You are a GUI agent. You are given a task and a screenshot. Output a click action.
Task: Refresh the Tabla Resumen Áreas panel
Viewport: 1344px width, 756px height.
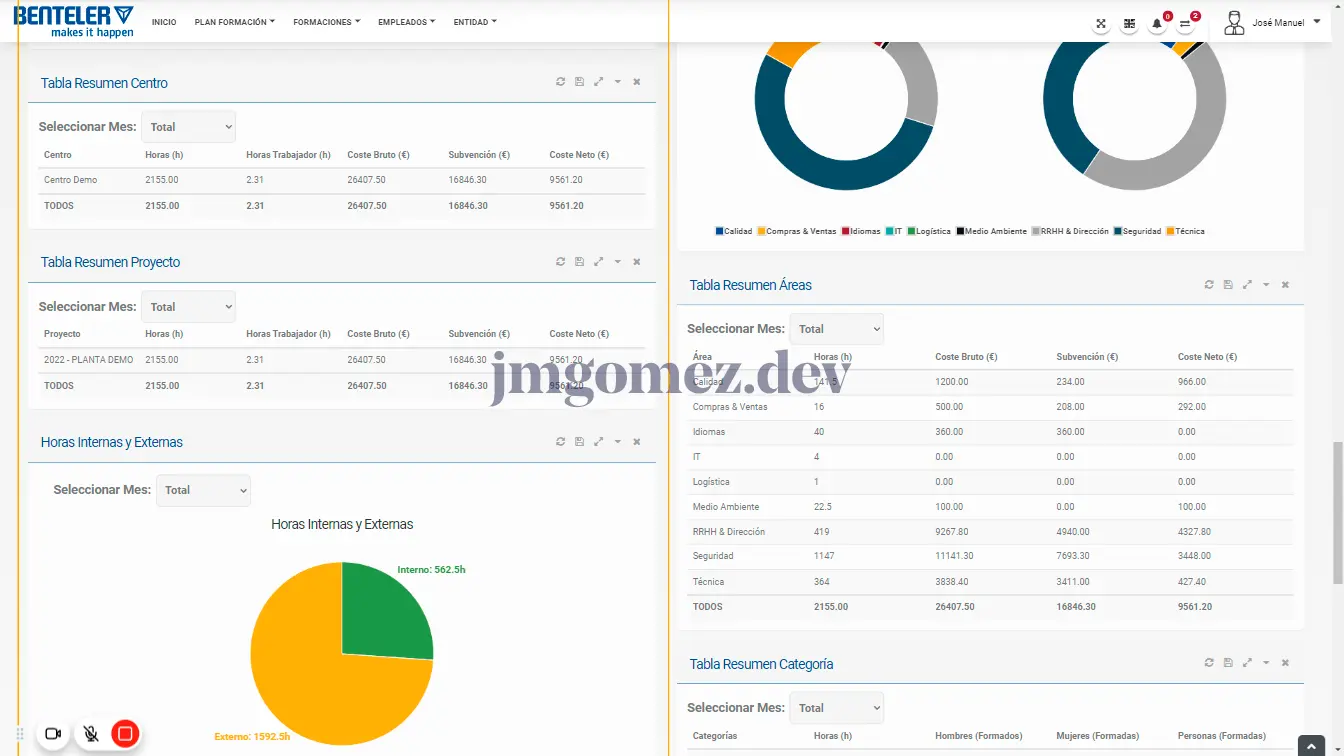click(x=1209, y=285)
